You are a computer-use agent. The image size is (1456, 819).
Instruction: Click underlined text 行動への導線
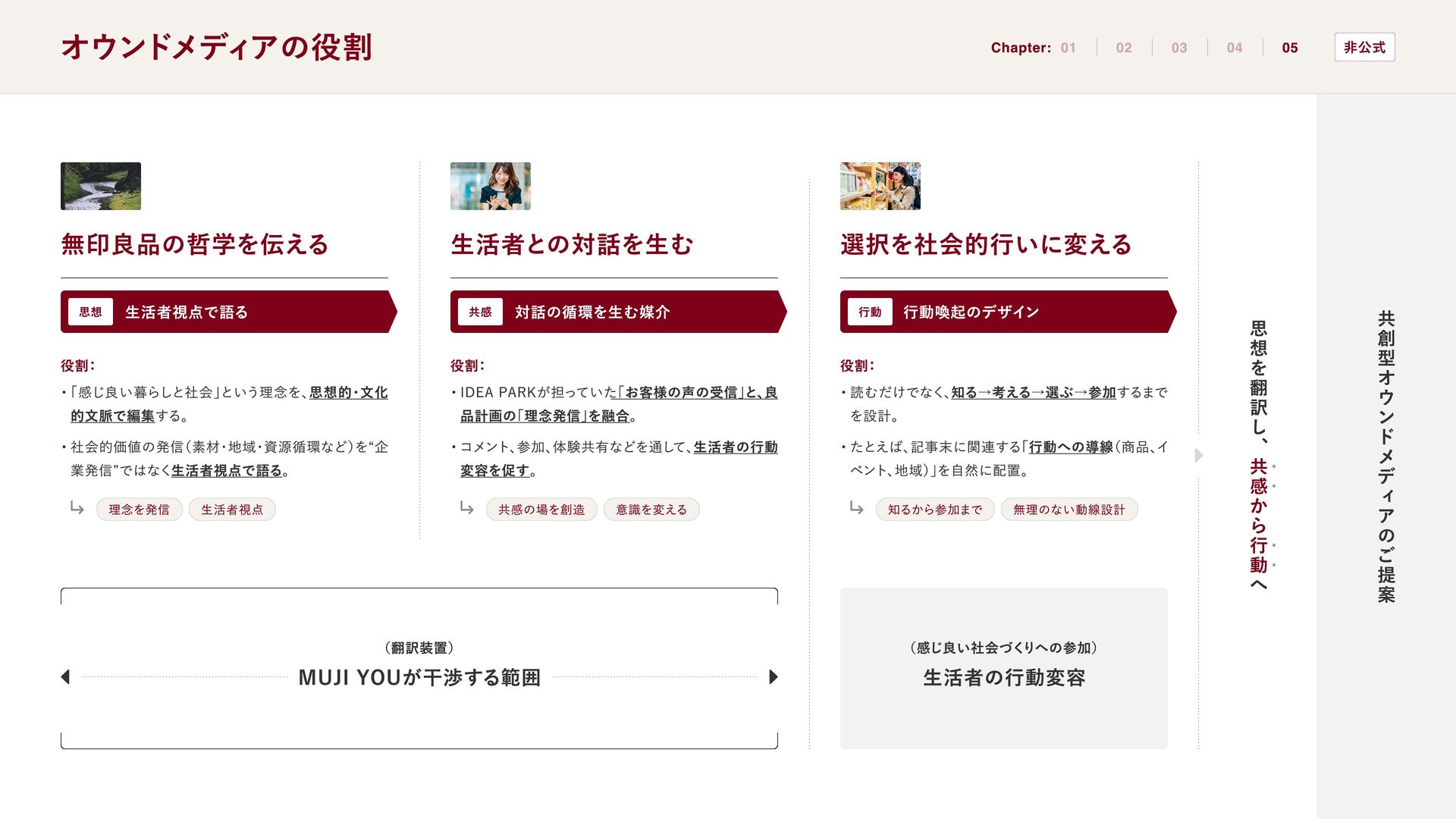[x=1070, y=447]
